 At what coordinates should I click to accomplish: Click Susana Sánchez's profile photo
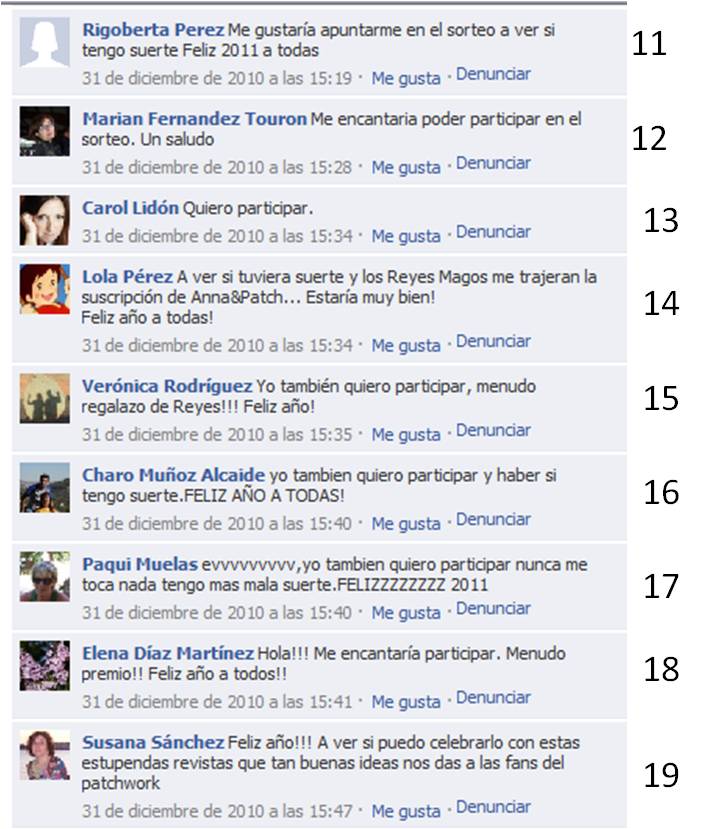(x=44, y=755)
